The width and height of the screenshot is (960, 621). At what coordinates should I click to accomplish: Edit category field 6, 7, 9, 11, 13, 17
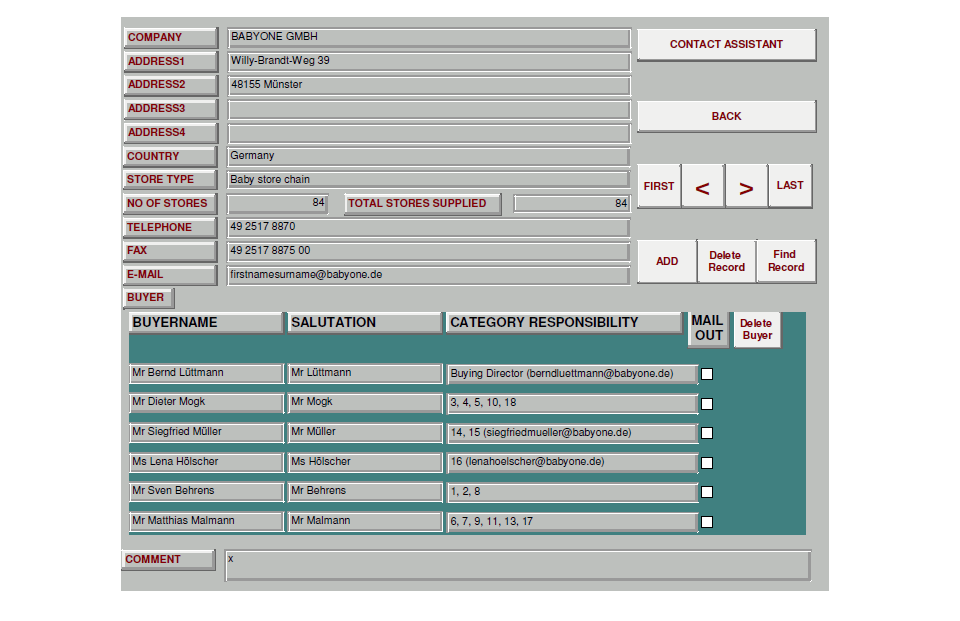(x=572, y=522)
